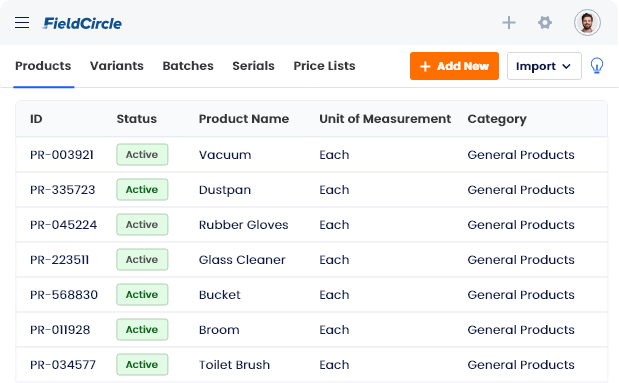Open product ID PR-568830
The height and width of the screenshot is (383, 619).
click(x=64, y=295)
